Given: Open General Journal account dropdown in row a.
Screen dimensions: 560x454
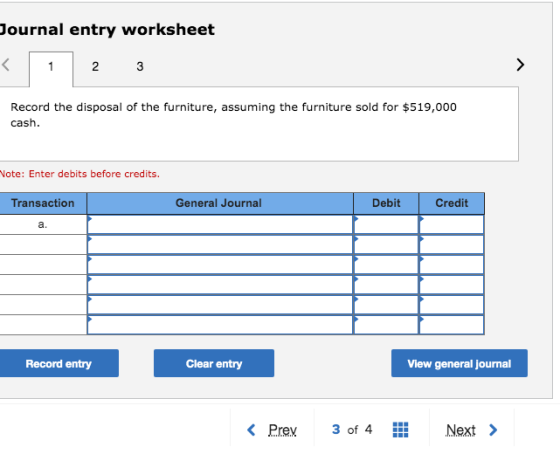Looking at the screenshot, I should pos(220,225).
